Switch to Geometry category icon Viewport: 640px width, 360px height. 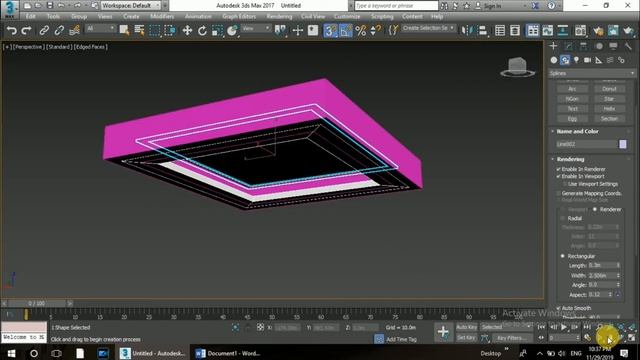tap(553, 60)
